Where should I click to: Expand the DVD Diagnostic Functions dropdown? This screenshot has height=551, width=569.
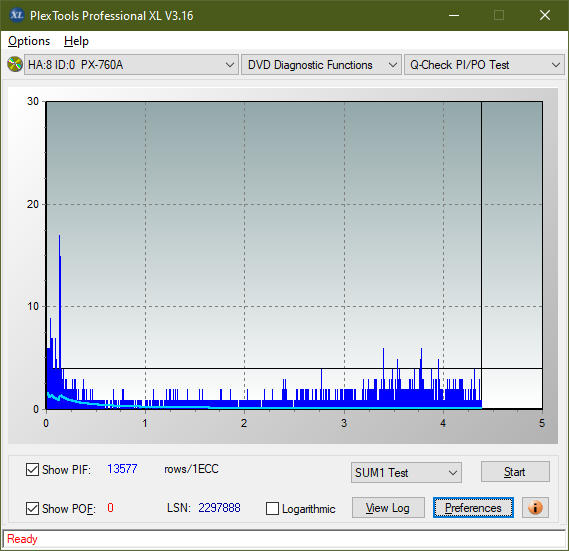coord(321,65)
